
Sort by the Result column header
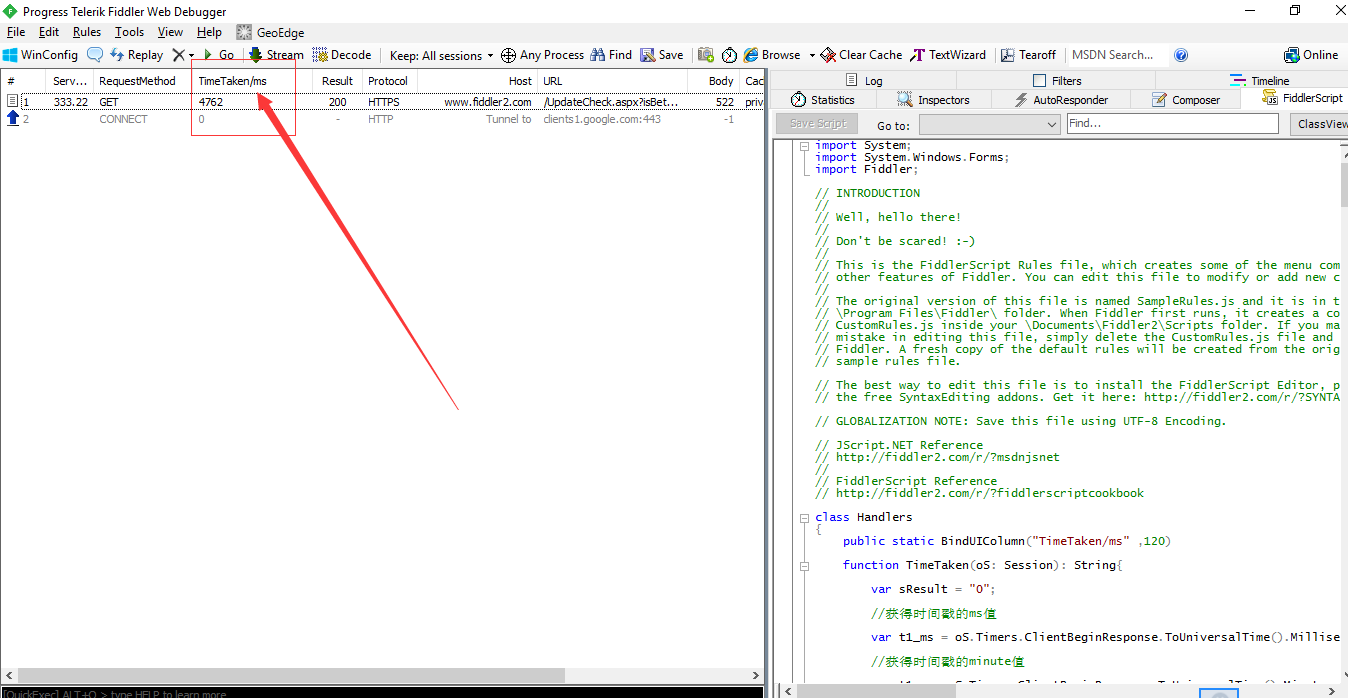click(x=337, y=81)
